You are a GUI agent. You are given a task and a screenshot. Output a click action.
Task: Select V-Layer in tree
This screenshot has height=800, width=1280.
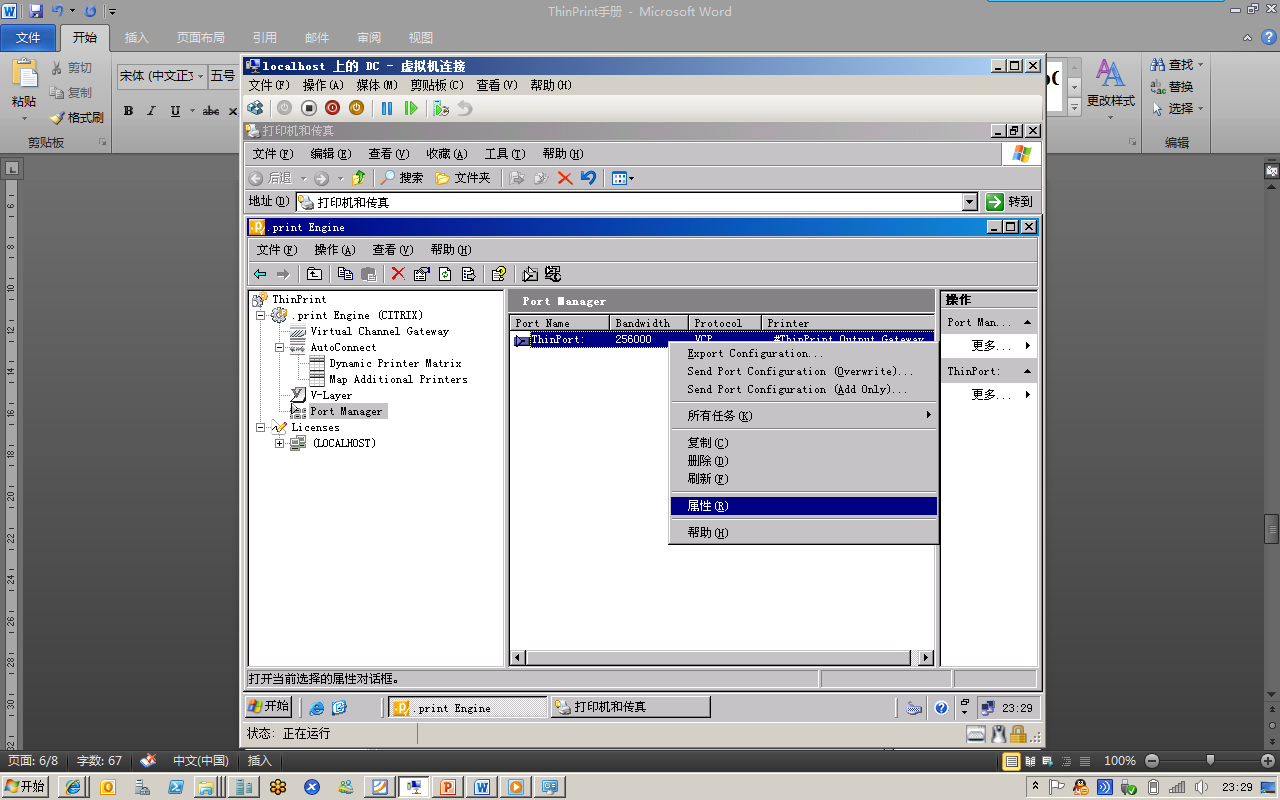[331, 395]
